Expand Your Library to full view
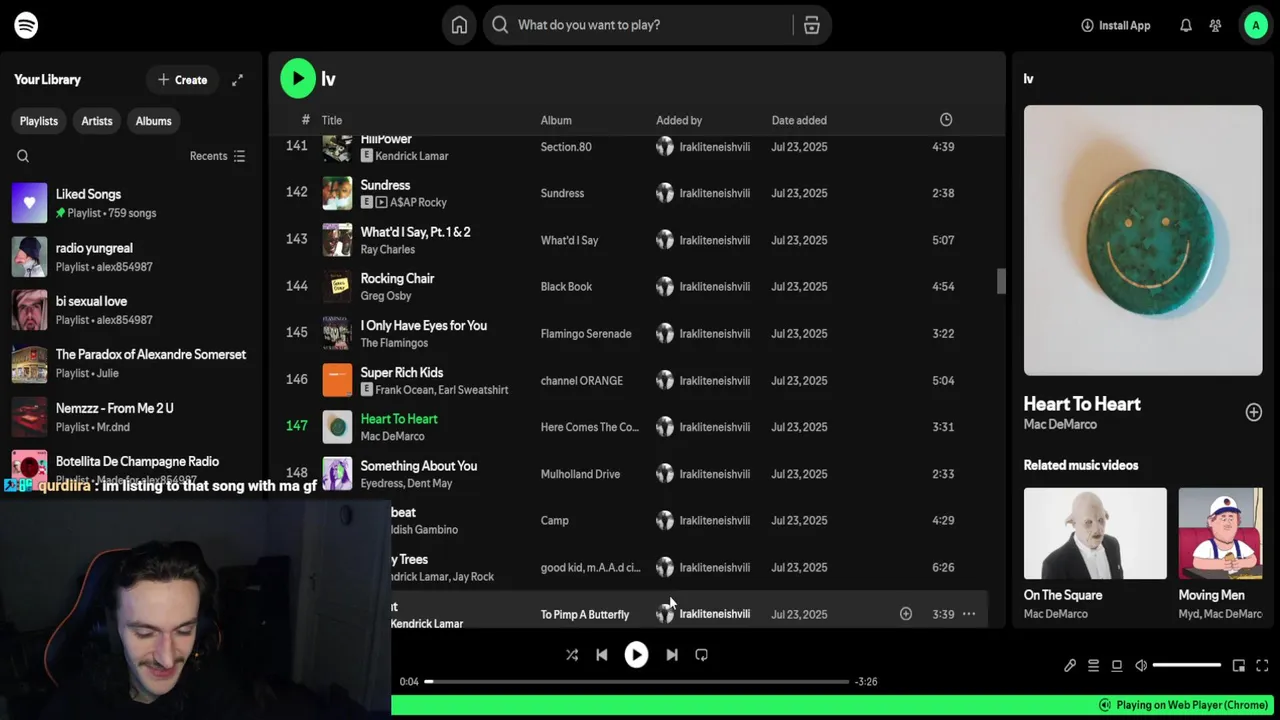1280x720 pixels. point(237,80)
